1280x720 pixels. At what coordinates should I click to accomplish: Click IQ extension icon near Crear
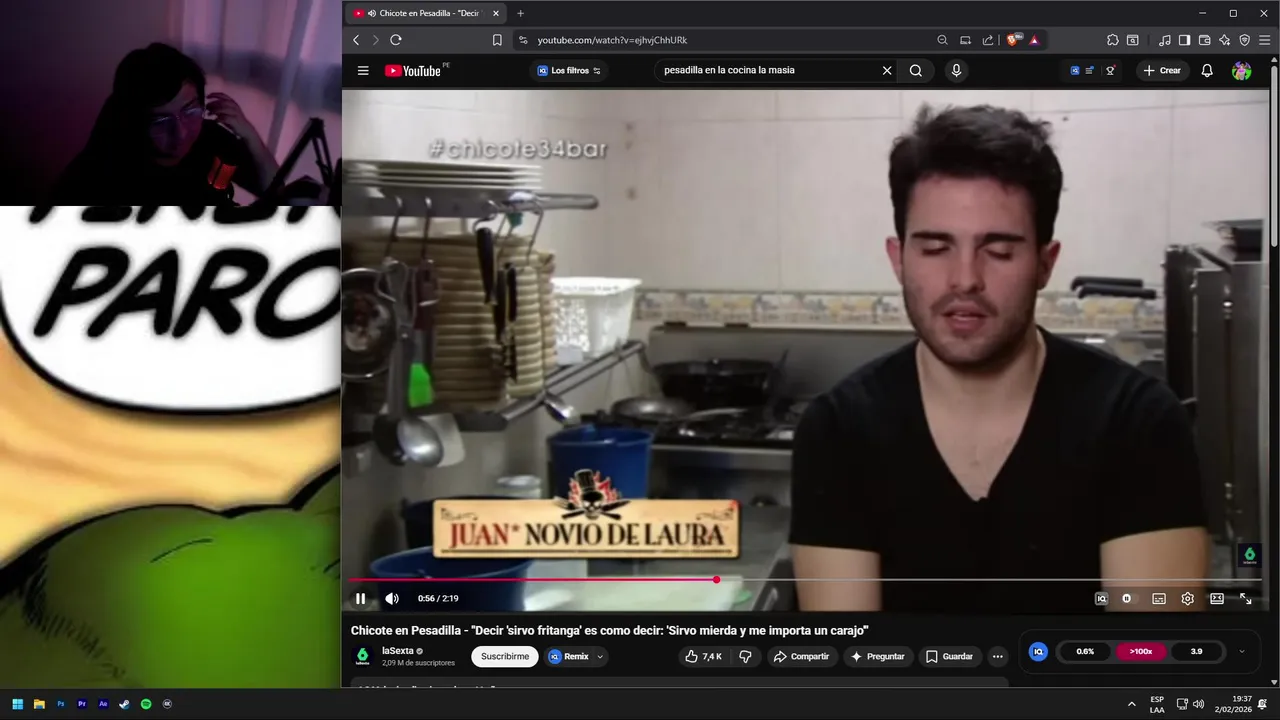click(1075, 71)
